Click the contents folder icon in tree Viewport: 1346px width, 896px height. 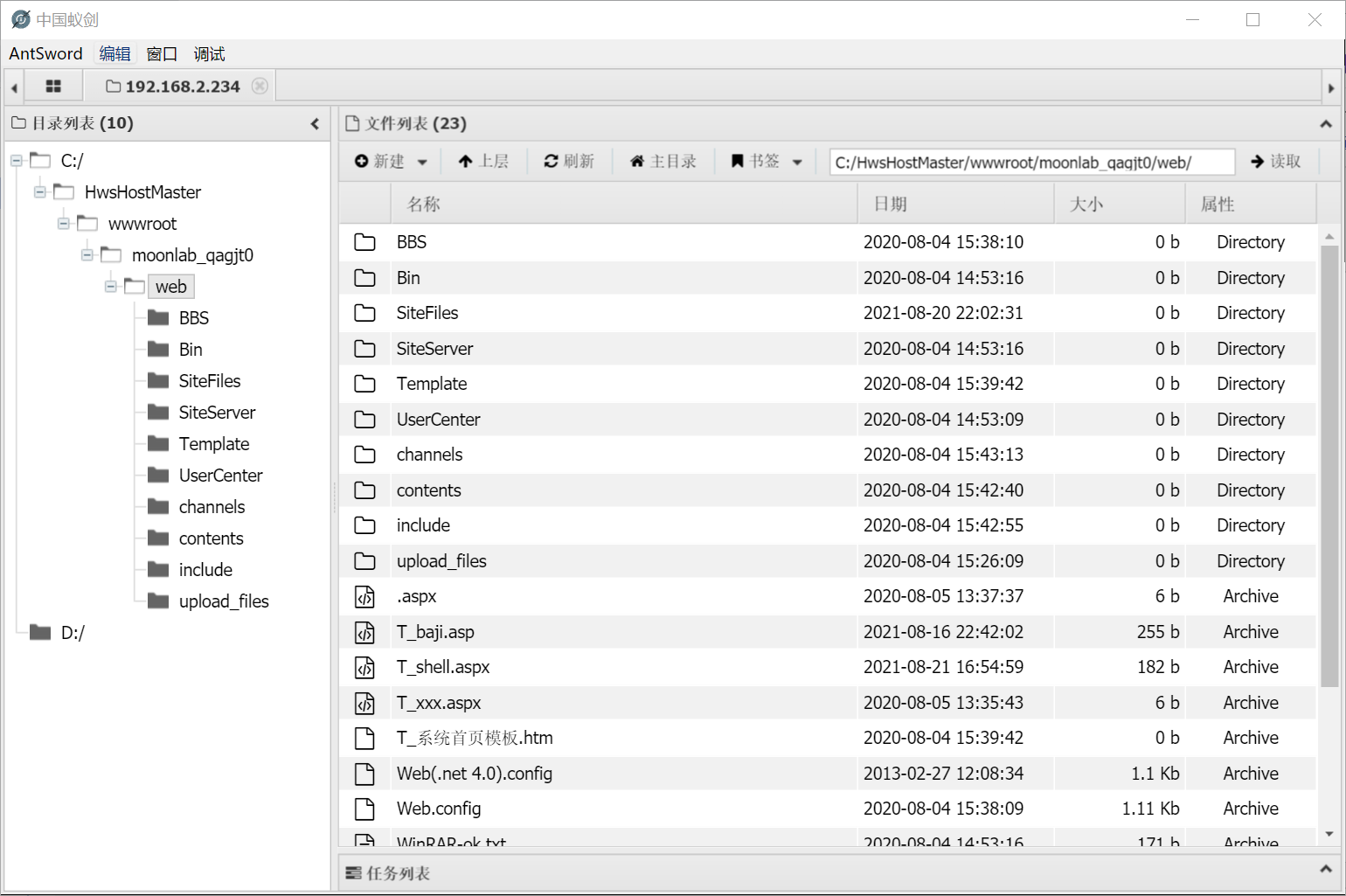(158, 538)
